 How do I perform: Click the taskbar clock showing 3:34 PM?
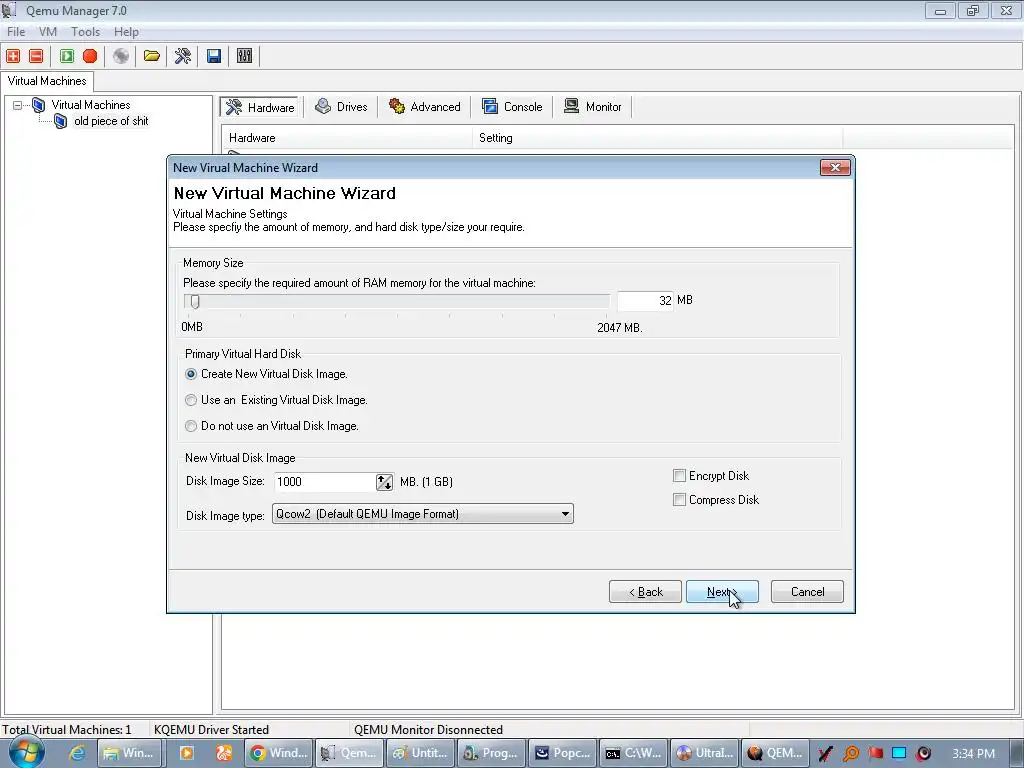tap(973, 753)
